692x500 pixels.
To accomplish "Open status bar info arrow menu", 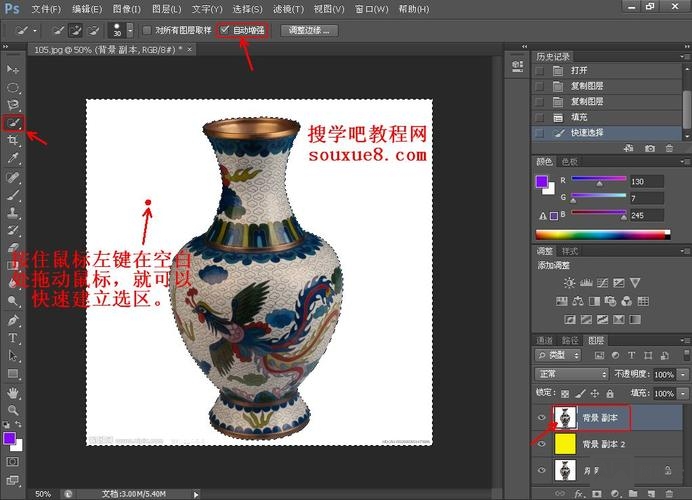I will [196, 494].
